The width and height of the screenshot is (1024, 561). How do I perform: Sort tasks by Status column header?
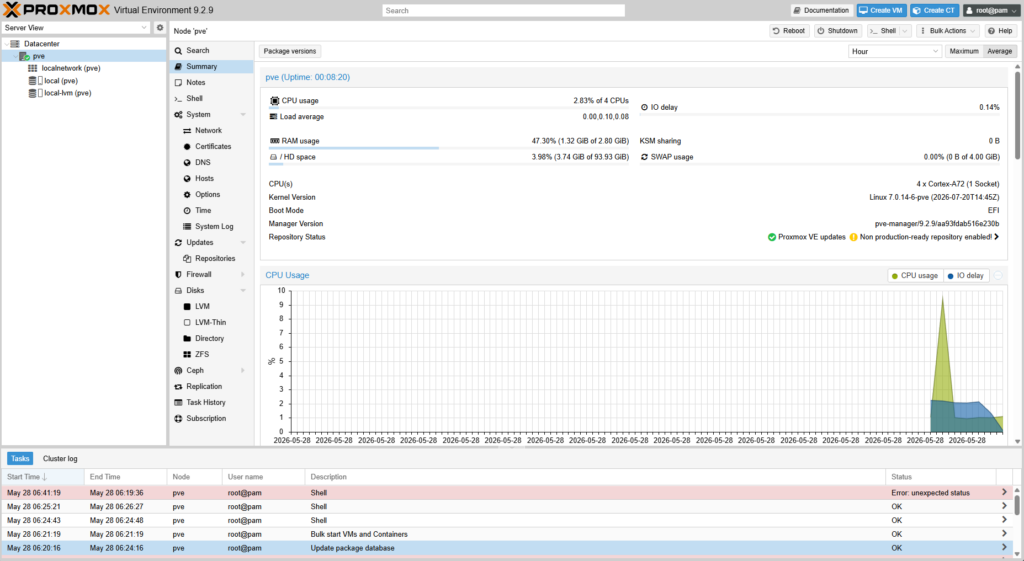click(x=941, y=477)
